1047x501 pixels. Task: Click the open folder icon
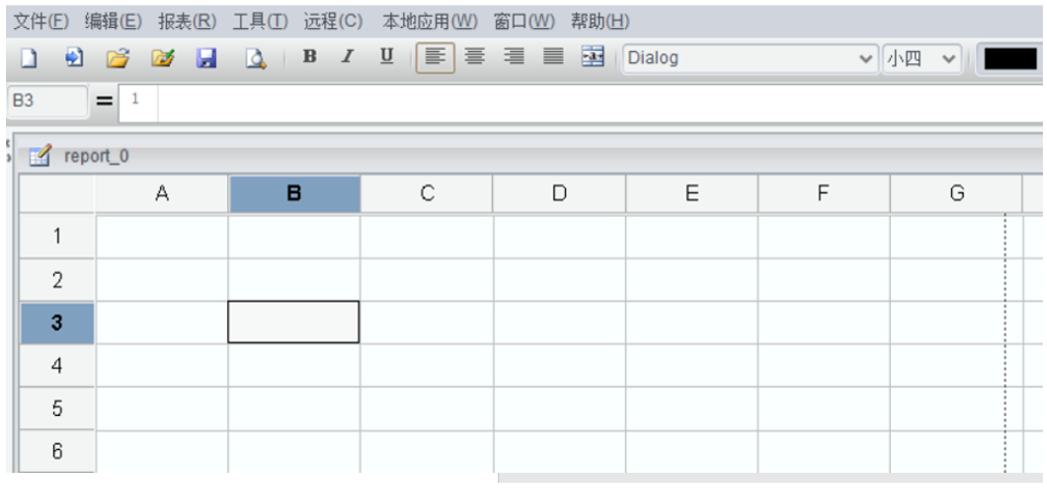click(x=118, y=59)
